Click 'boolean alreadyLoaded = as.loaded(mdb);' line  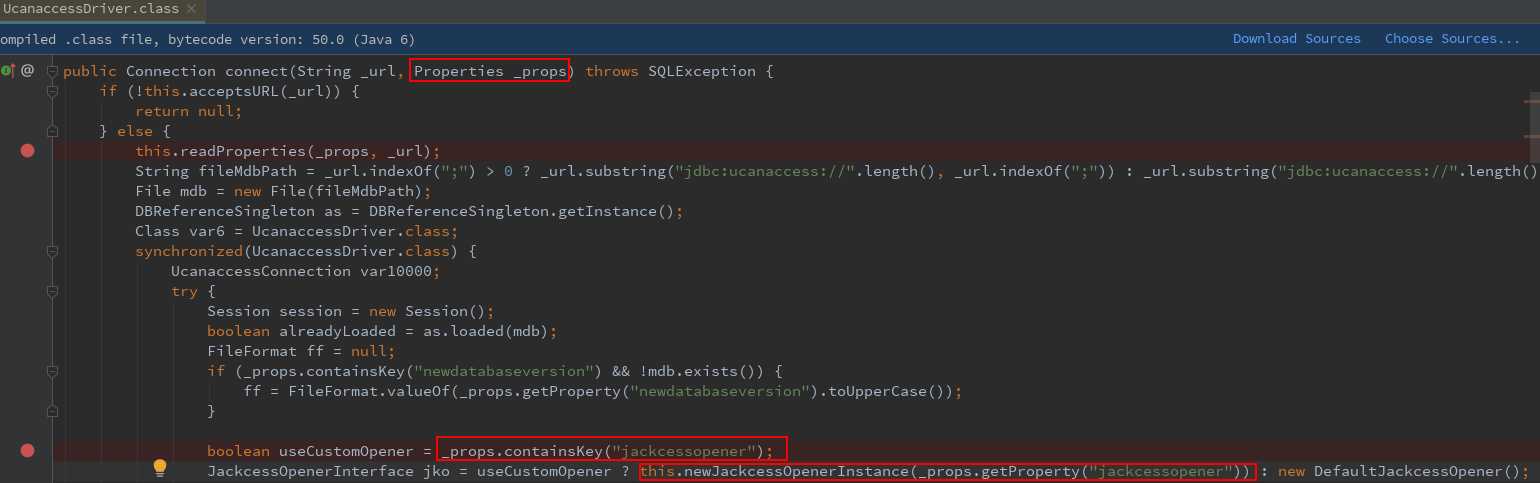[x=382, y=331]
